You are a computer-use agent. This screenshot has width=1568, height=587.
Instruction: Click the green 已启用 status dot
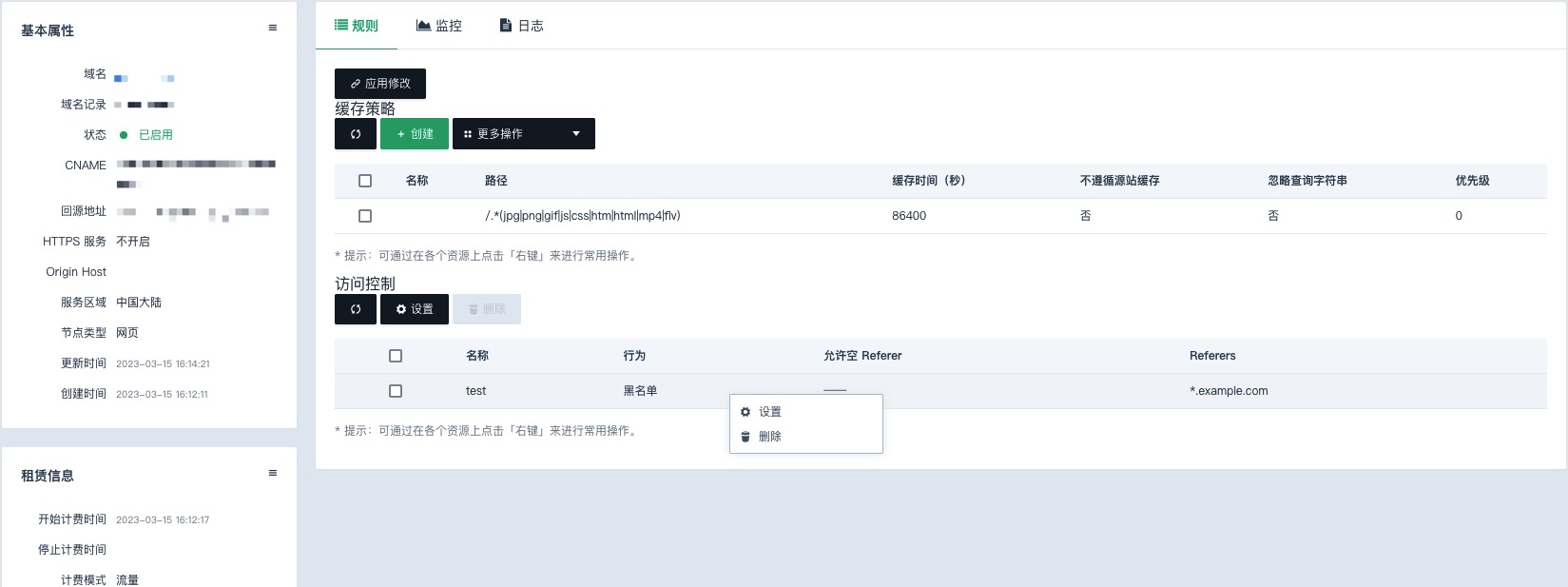[x=124, y=135]
